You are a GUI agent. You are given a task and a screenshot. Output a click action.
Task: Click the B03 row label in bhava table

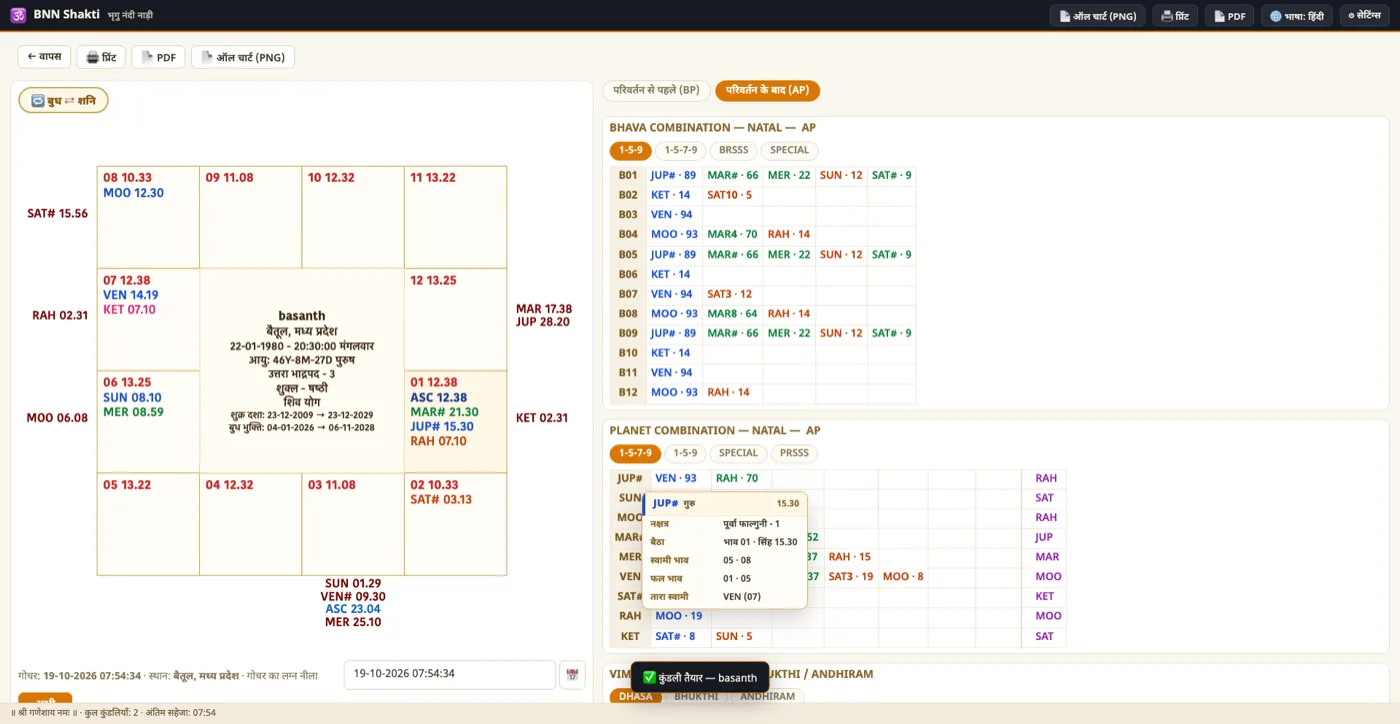628,215
